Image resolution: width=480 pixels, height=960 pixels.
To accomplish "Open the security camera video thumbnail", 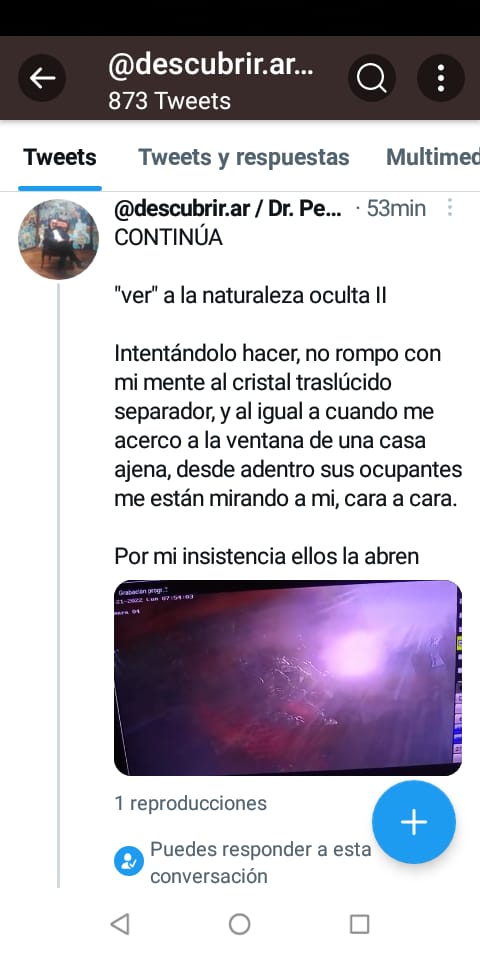I will click(x=288, y=678).
